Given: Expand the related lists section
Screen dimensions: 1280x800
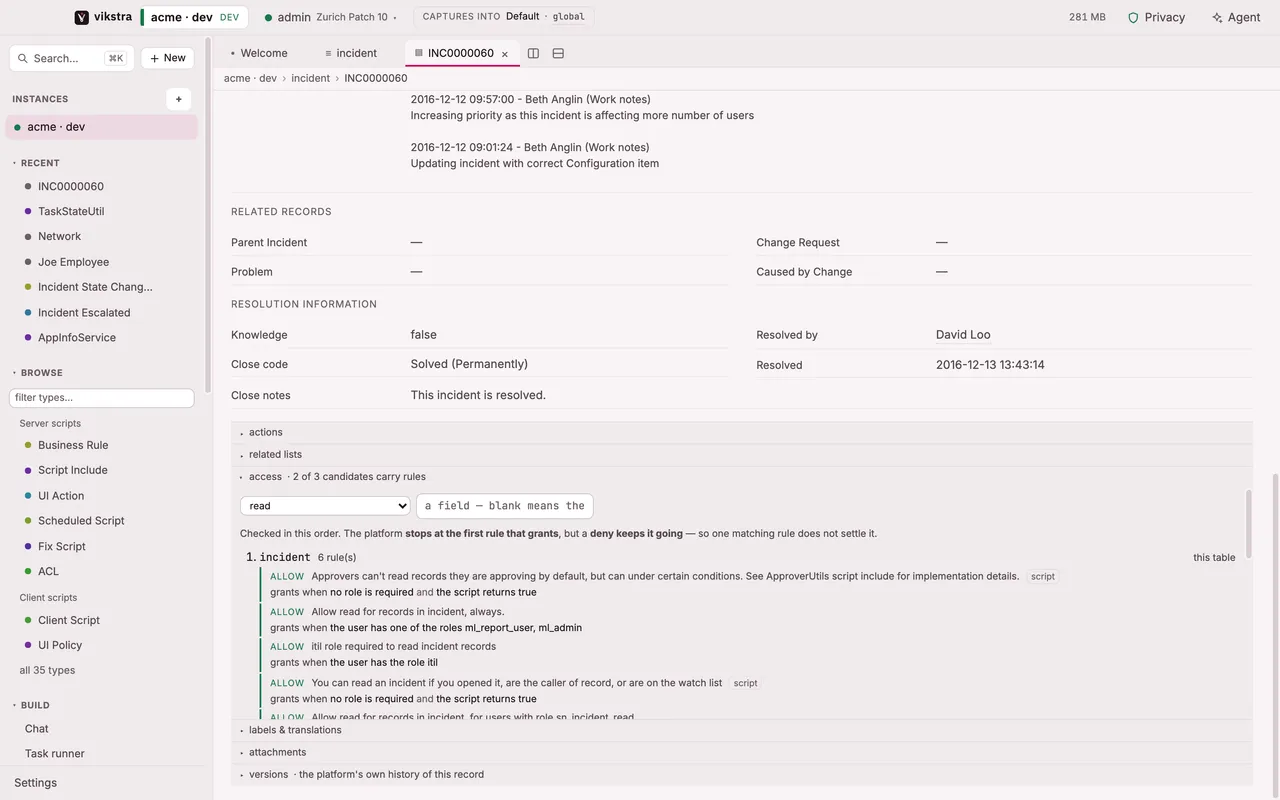Looking at the screenshot, I should (741, 454).
